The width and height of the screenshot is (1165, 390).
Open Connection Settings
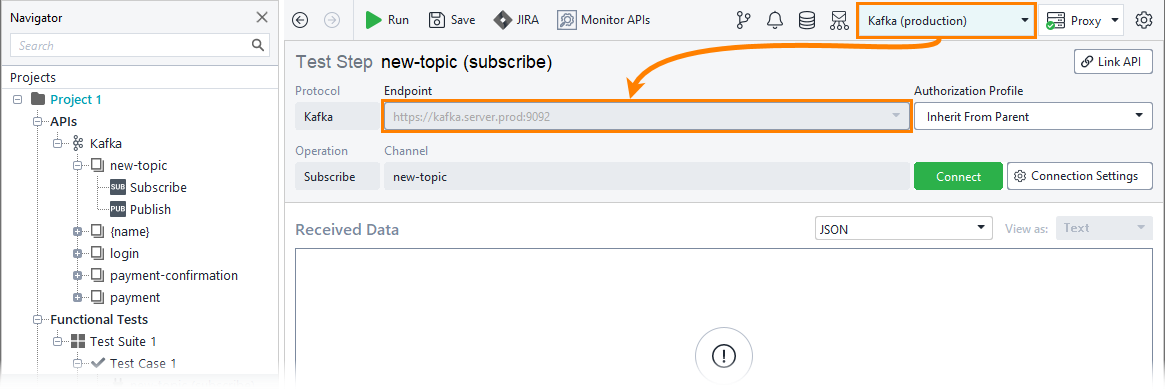tap(1080, 176)
